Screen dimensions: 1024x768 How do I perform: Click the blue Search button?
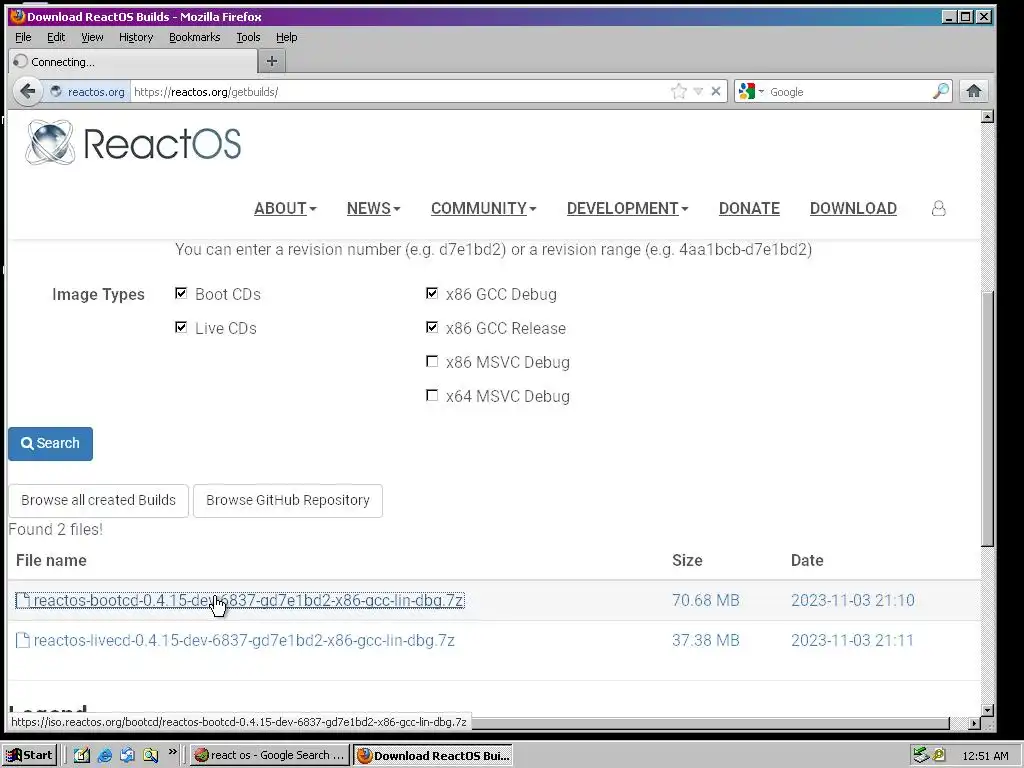click(50, 443)
